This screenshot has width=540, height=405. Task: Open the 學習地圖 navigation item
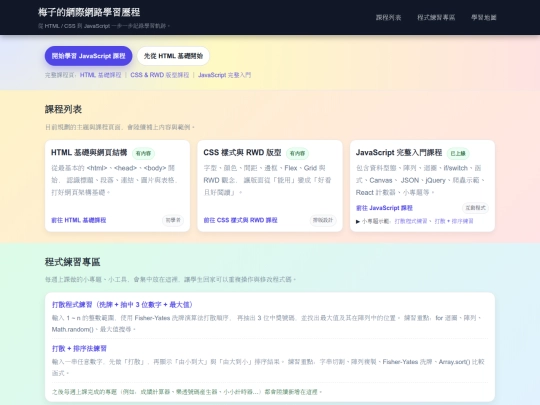tap(484, 18)
